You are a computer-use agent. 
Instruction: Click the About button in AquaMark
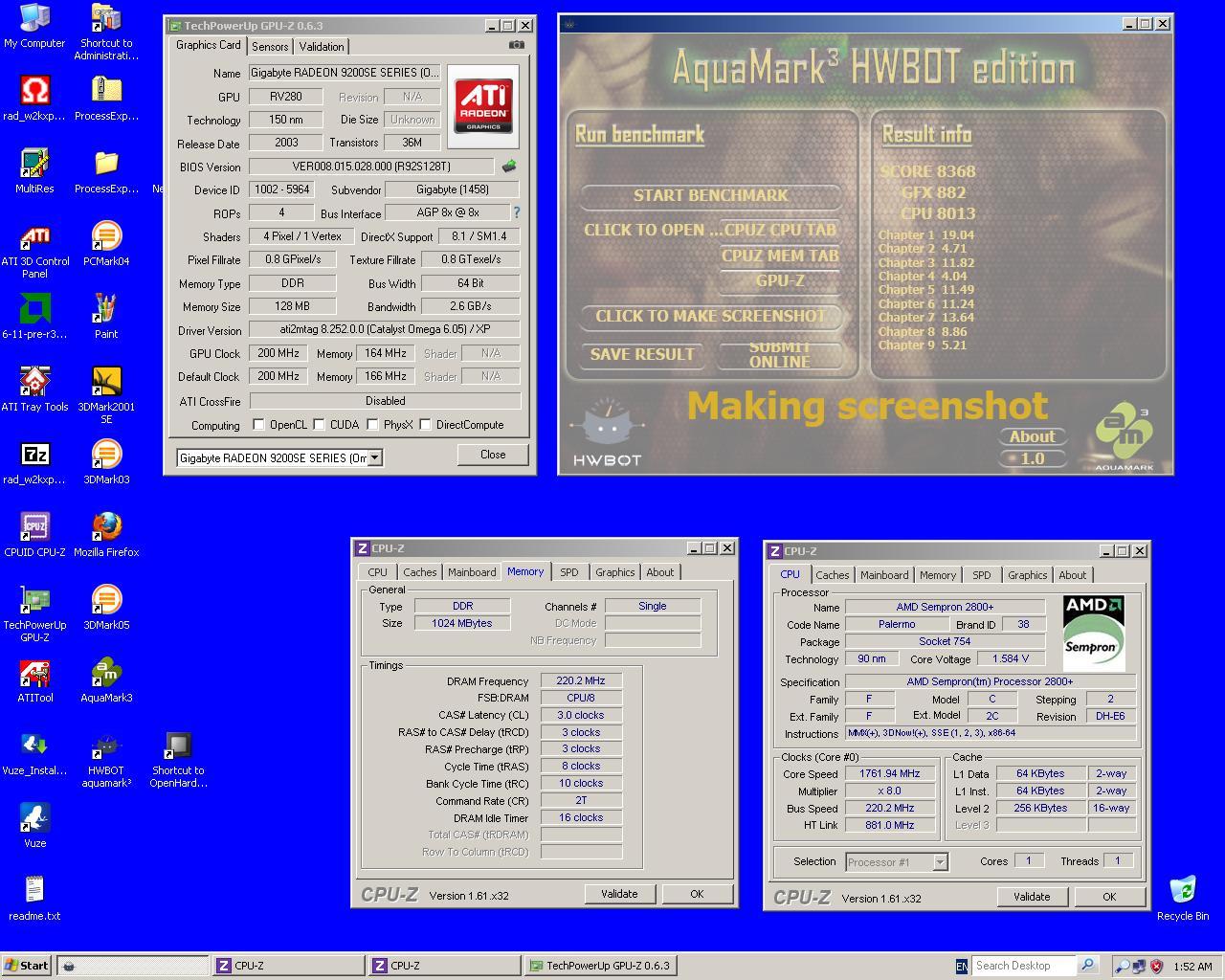coord(1032,436)
